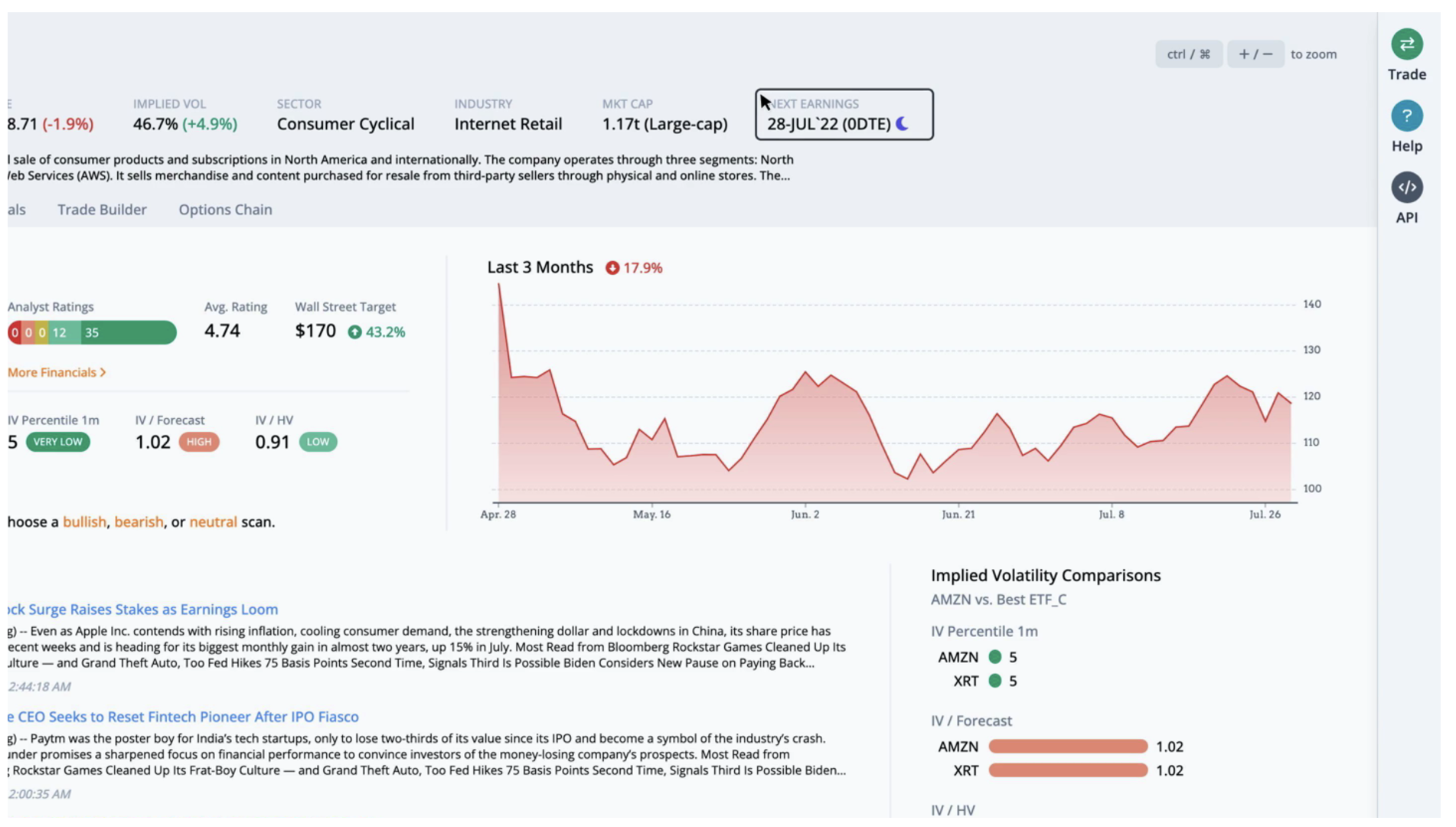Open Help question mark icon
Screen dimensions: 1456x827
(x=1406, y=116)
